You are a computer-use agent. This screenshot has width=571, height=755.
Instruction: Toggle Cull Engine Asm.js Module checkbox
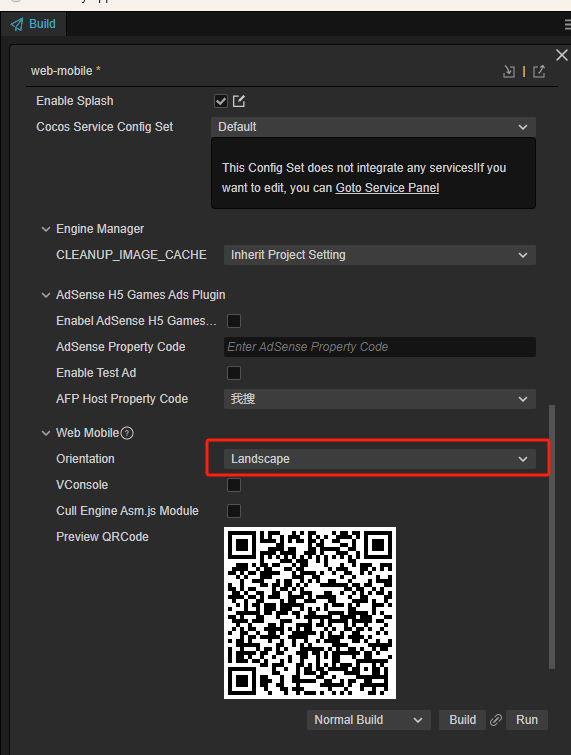(234, 511)
